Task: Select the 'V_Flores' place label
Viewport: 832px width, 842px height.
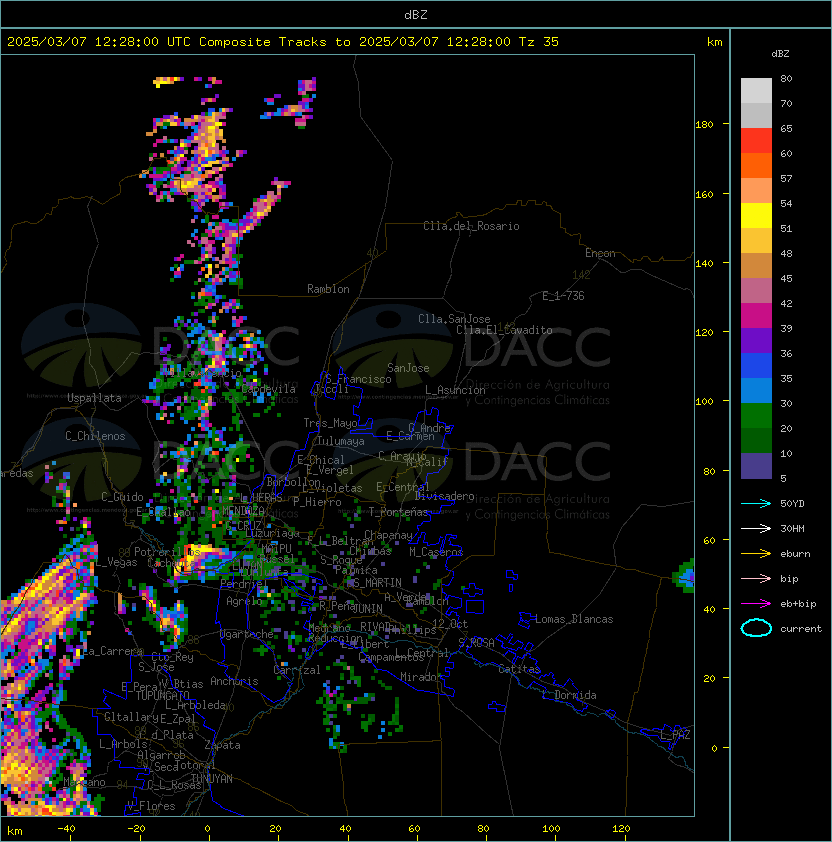Action: tap(151, 806)
